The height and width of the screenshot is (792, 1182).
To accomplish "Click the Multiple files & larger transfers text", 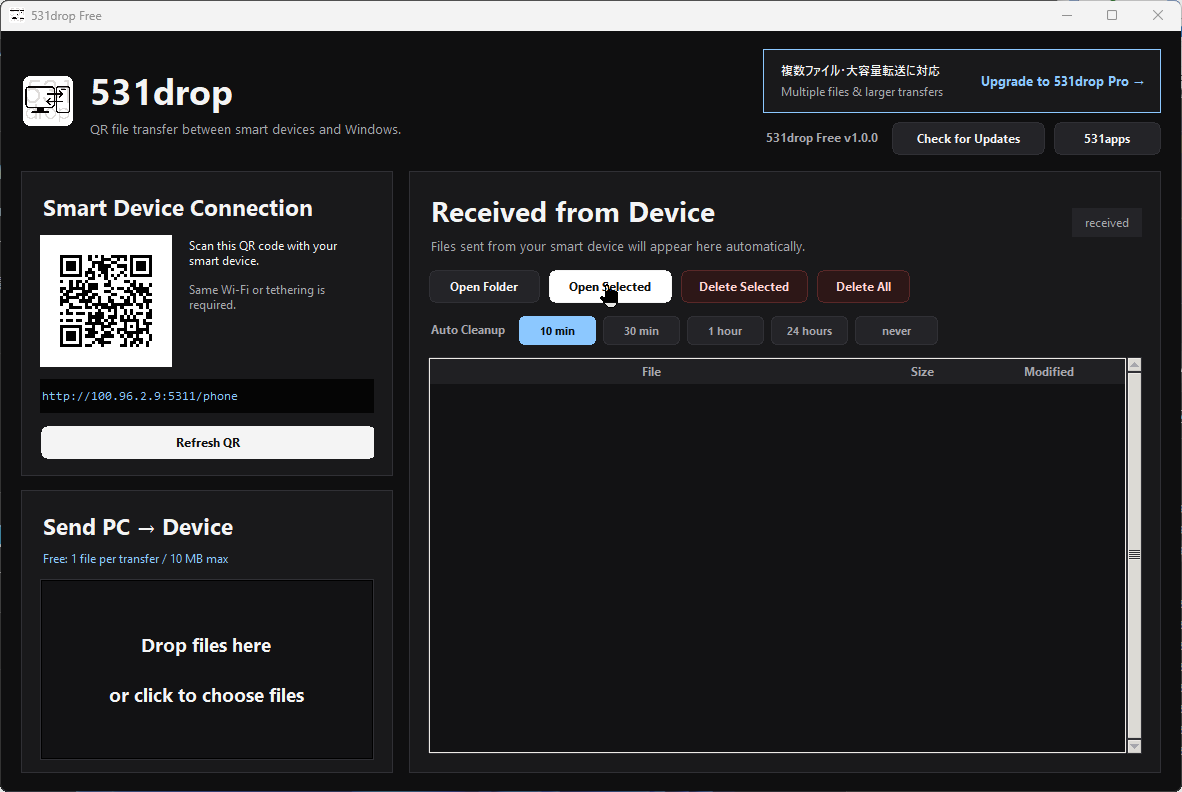I will [x=862, y=92].
